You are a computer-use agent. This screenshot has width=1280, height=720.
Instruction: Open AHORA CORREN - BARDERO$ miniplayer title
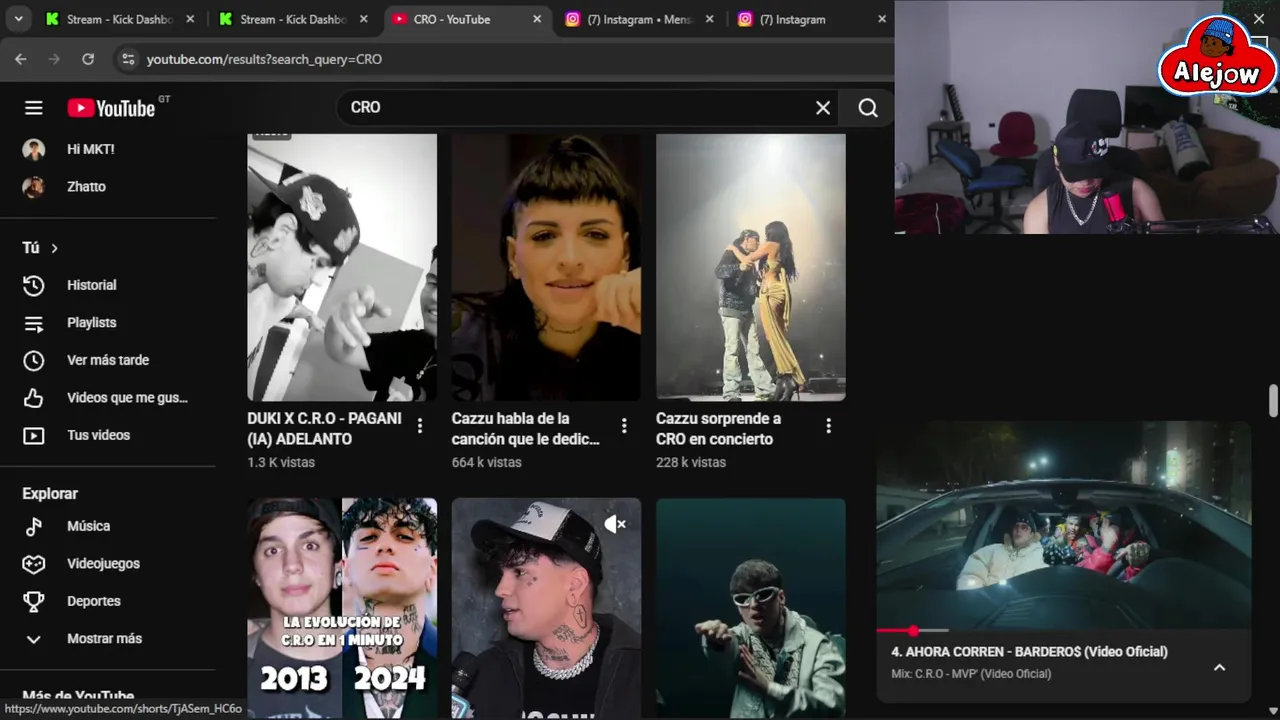coord(1029,652)
